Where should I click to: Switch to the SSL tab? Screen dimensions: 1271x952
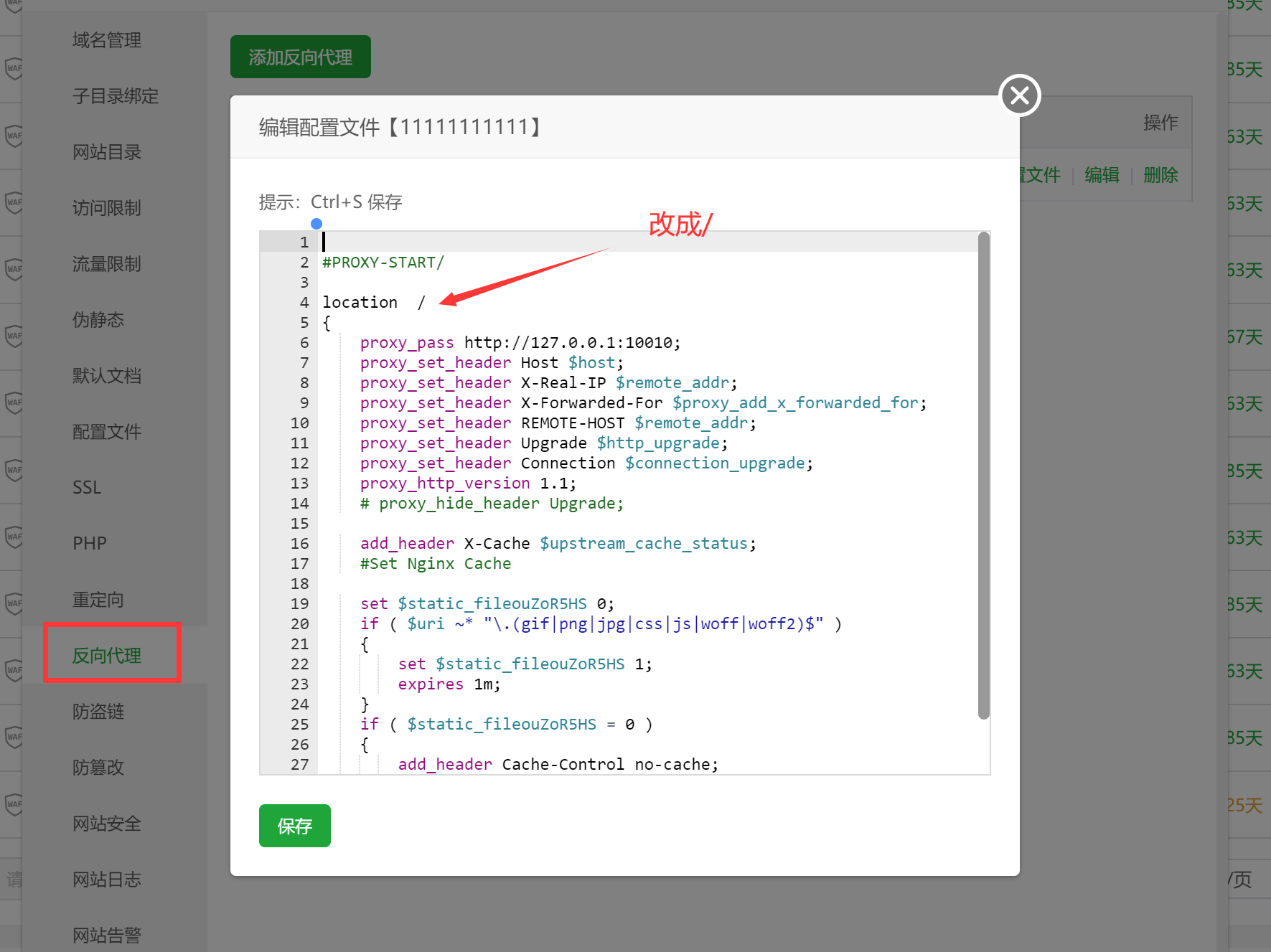click(x=87, y=489)
